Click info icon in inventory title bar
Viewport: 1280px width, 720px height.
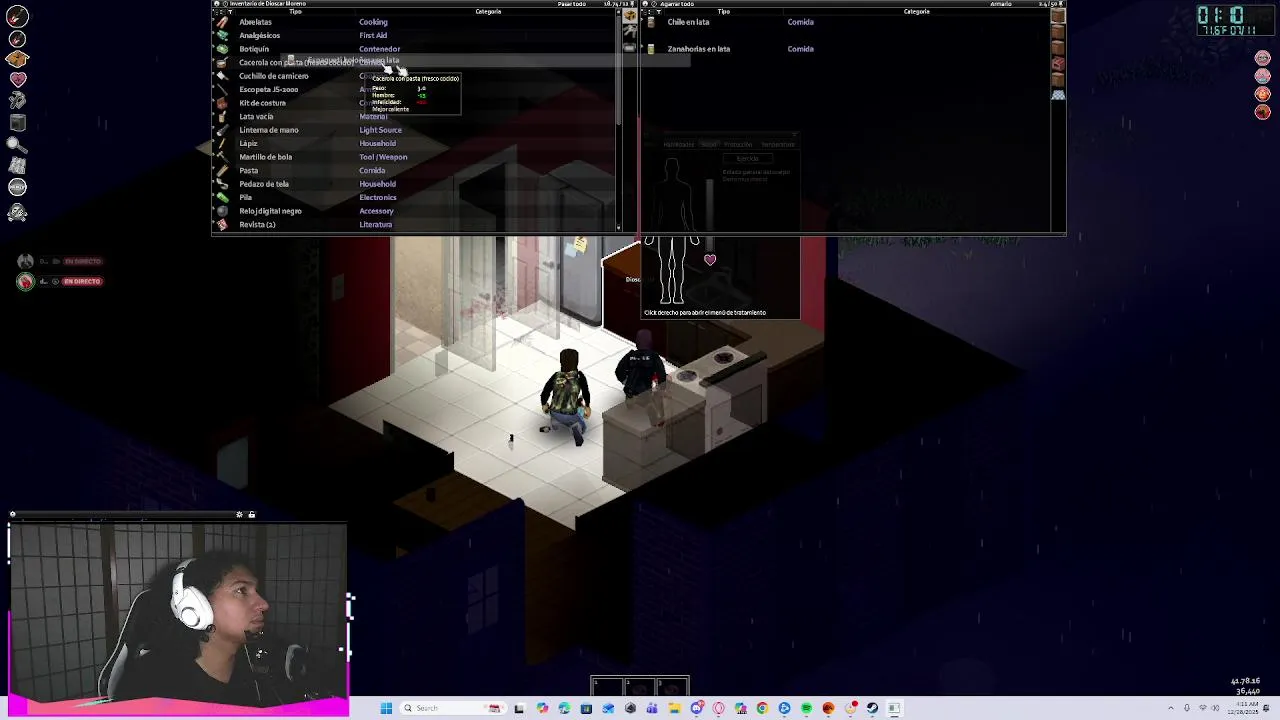(224, 4)
